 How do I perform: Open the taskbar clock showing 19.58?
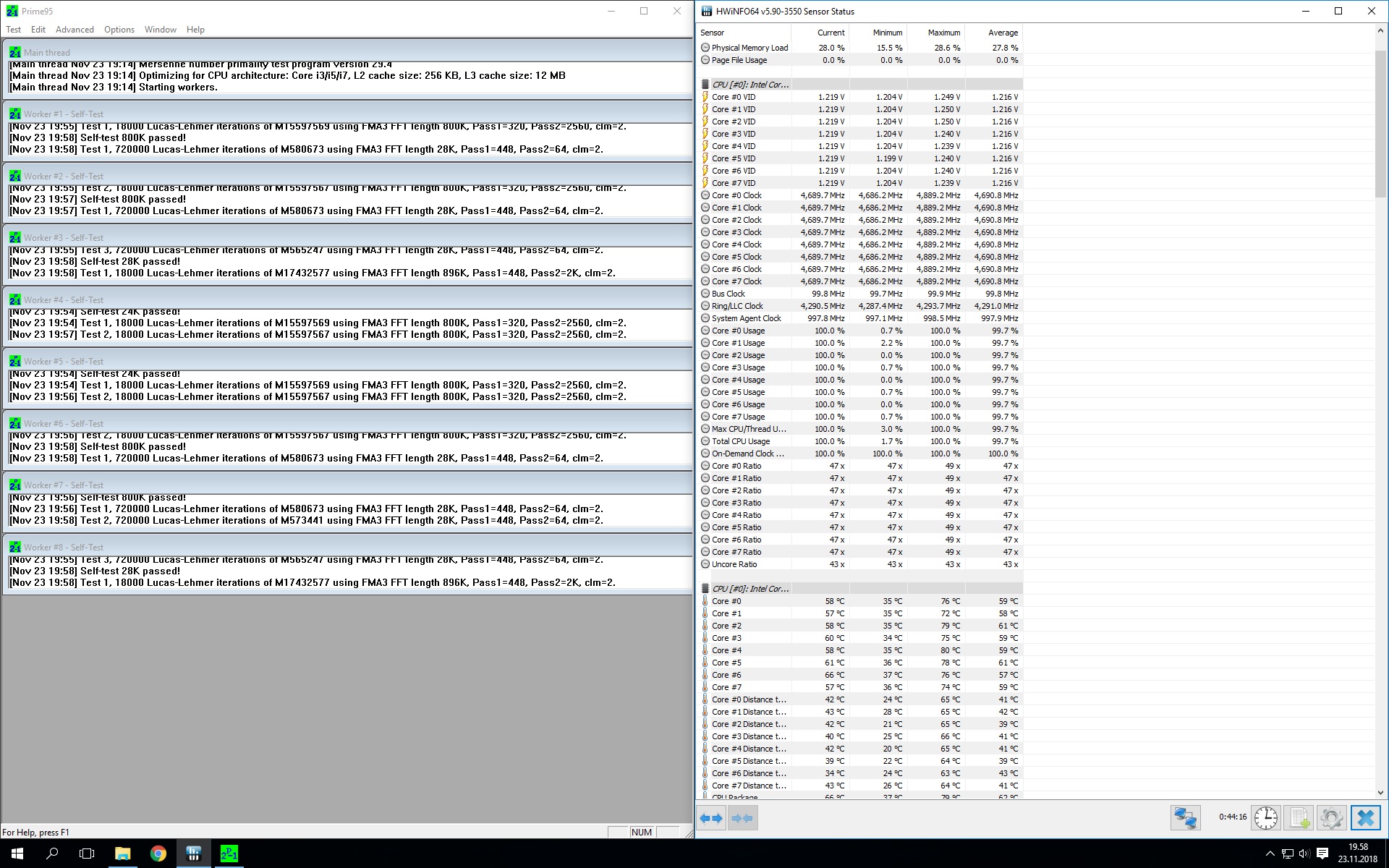coord(1358,854)
